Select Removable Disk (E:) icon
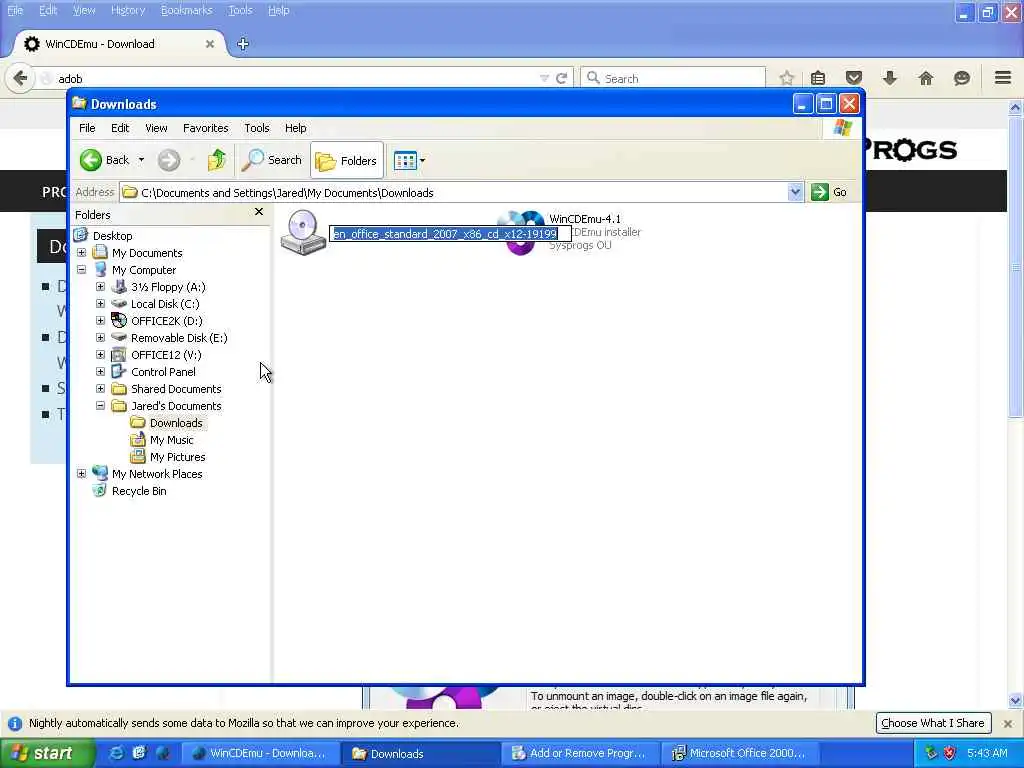Screen dimensions: 1024x768 point(119,338)
